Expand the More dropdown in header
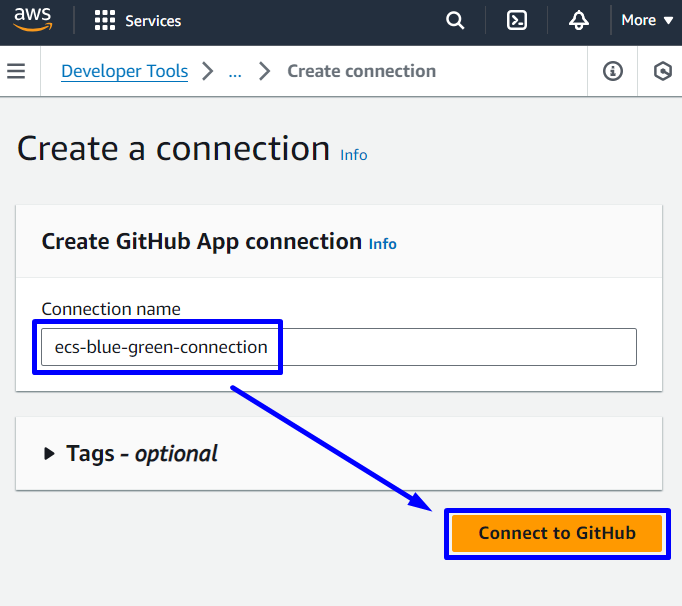 tap(647, 20)
